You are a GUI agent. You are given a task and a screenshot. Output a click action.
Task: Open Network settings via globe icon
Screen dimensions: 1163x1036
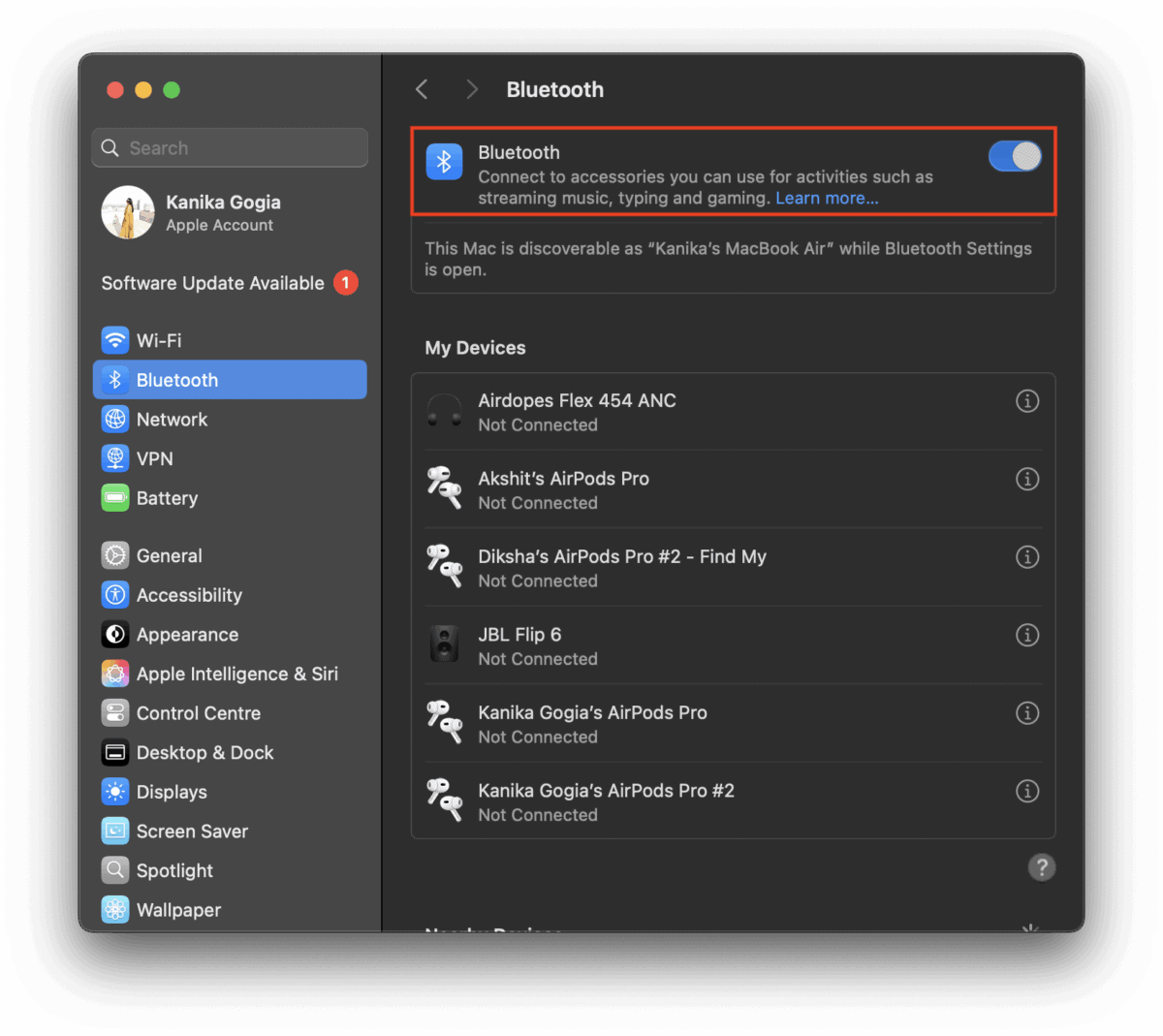115,419
